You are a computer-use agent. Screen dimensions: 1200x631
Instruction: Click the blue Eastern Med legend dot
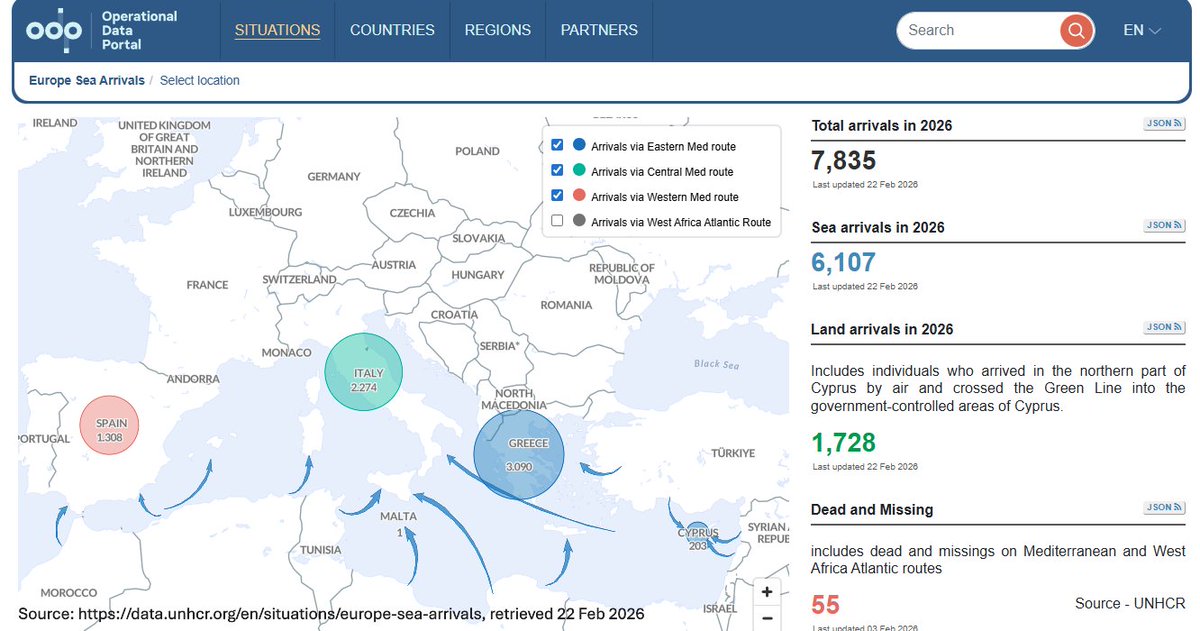(x=579, y=145)
